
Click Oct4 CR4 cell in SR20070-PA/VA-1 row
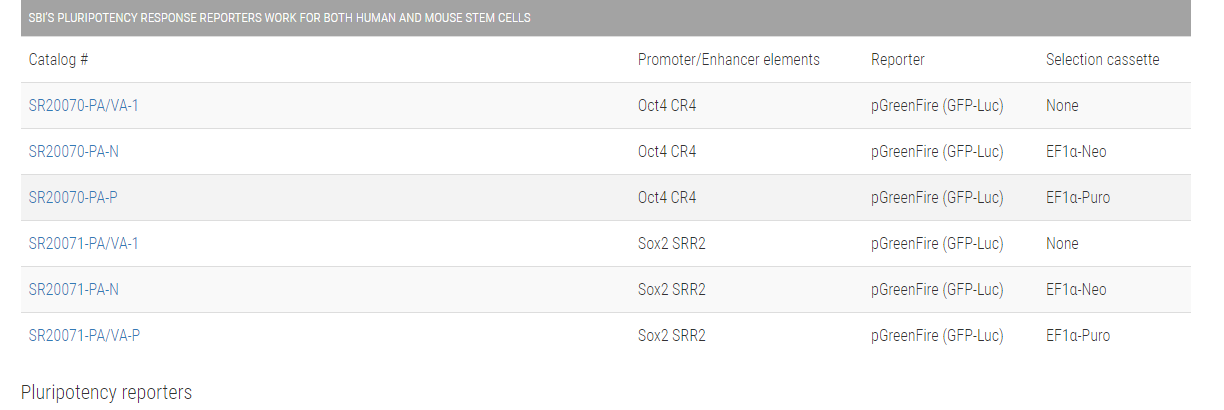pyautogui.click(x=666, y=105)
